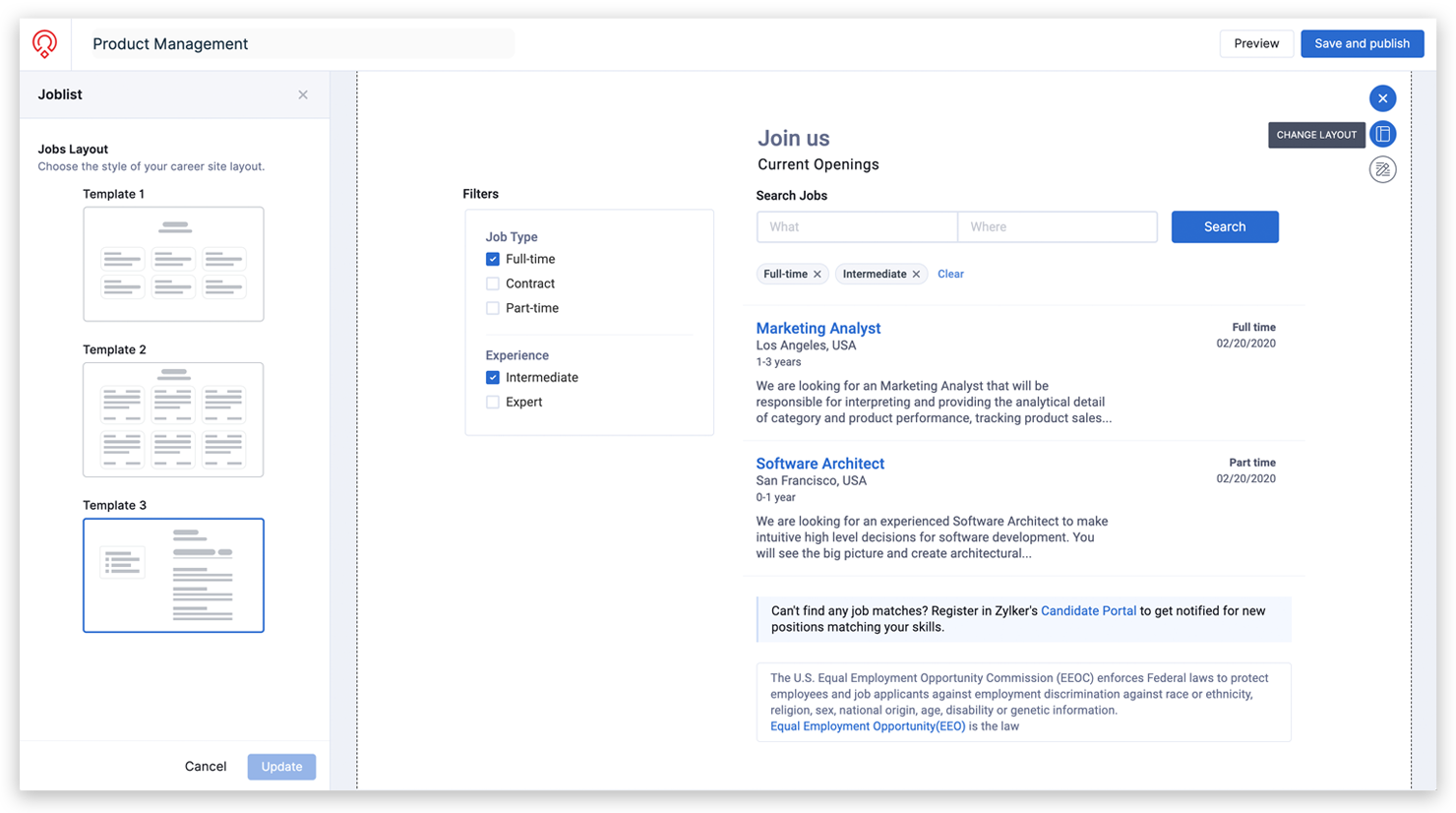Click the red app logo icon
The height and width of the screenshot is (813, 1456).
[x=44, y=43]
